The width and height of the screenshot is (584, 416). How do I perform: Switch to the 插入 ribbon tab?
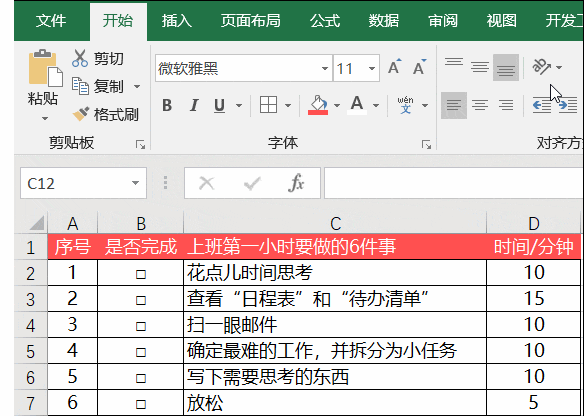point(177,20)
